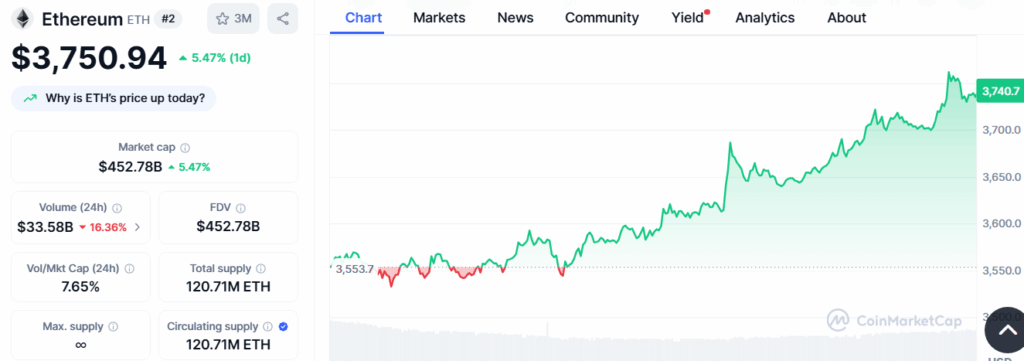Open the Yield tab
Image resolution: width=1024 pixels, height=361 pixels.
[x=688, y=18]
